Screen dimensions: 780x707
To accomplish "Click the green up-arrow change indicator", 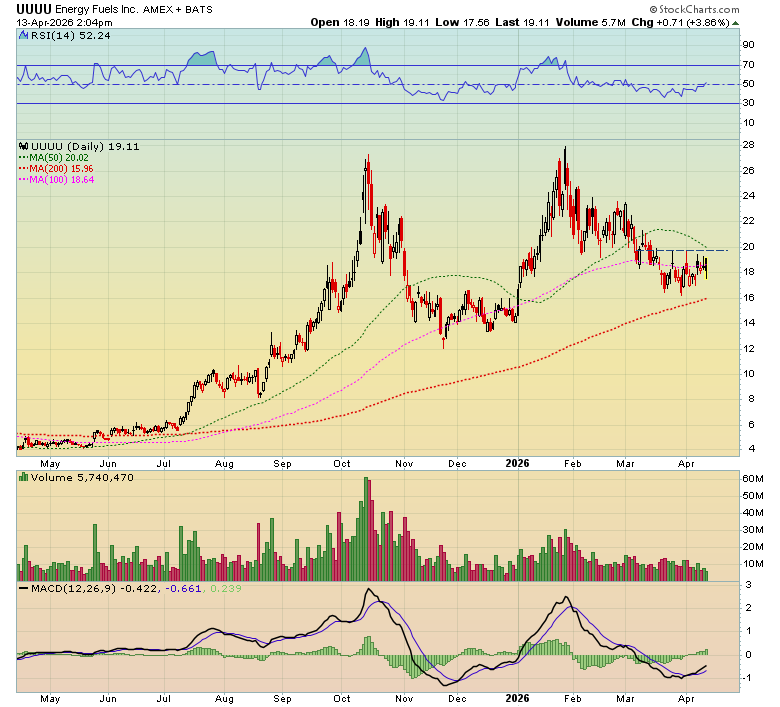I will point(735,23).
